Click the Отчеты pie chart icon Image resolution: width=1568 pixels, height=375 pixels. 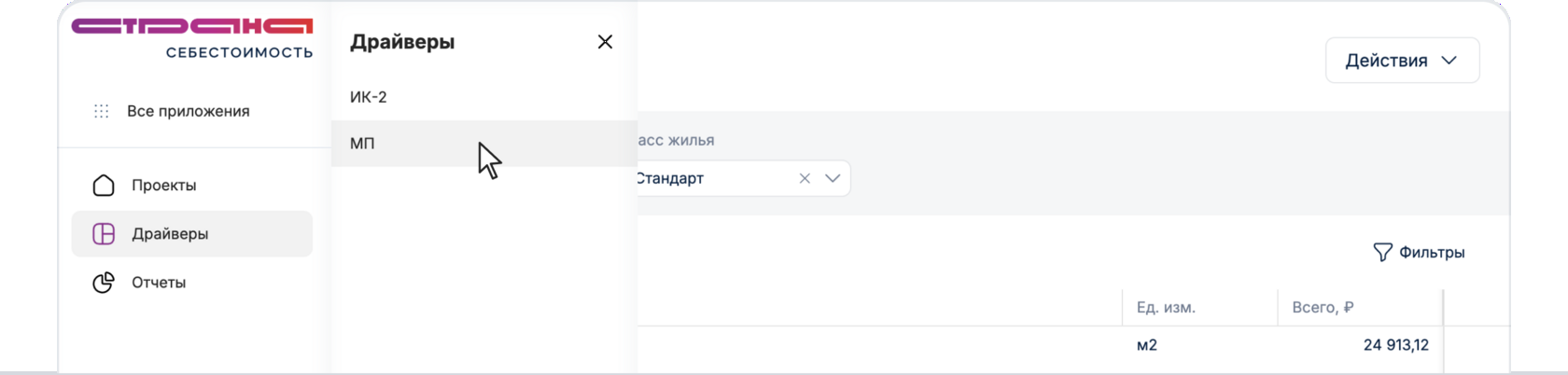click(104, 283)
